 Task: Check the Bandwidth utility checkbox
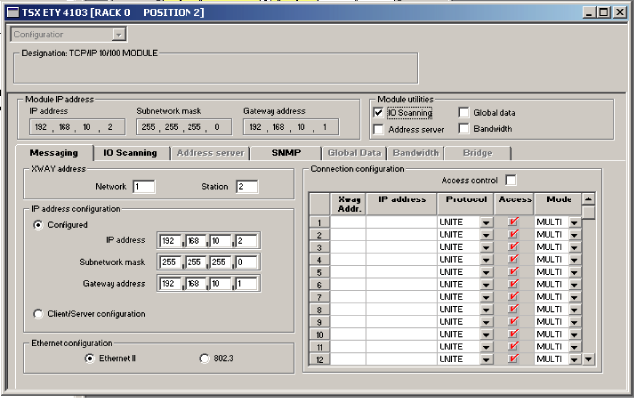coord(464,129)
